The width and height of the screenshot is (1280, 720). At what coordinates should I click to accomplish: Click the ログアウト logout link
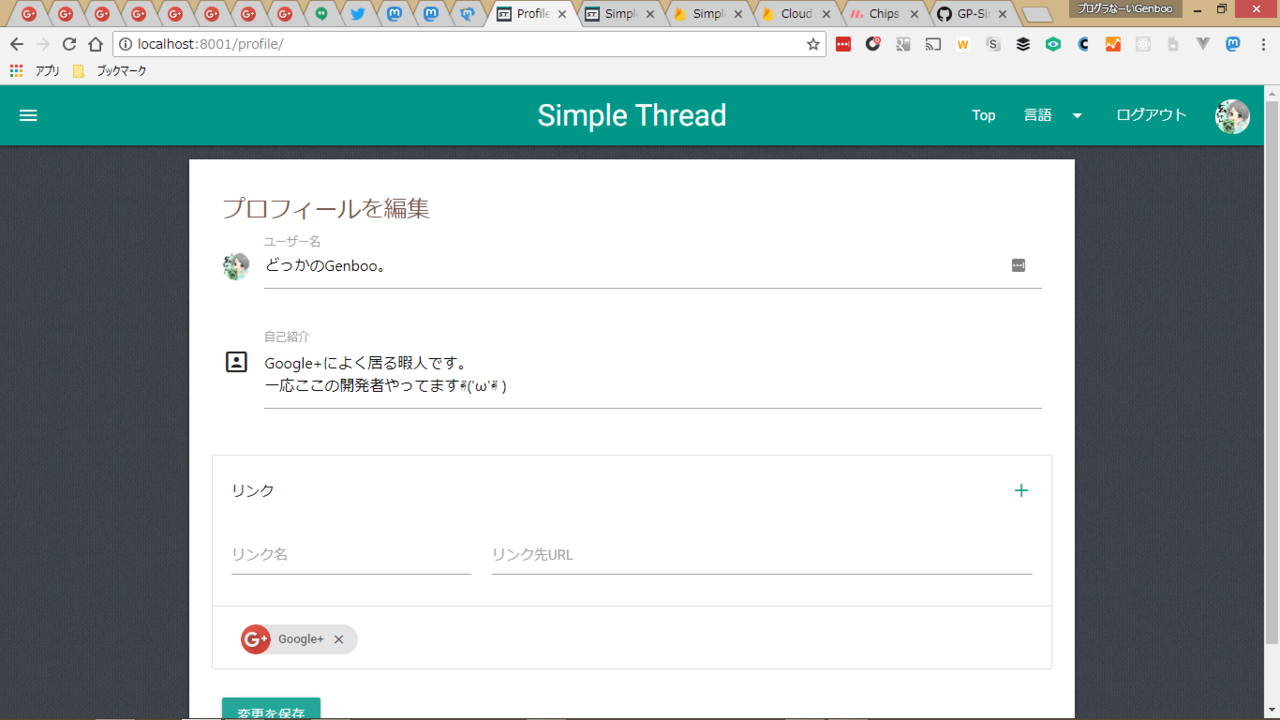click(x=1151, y=115)
